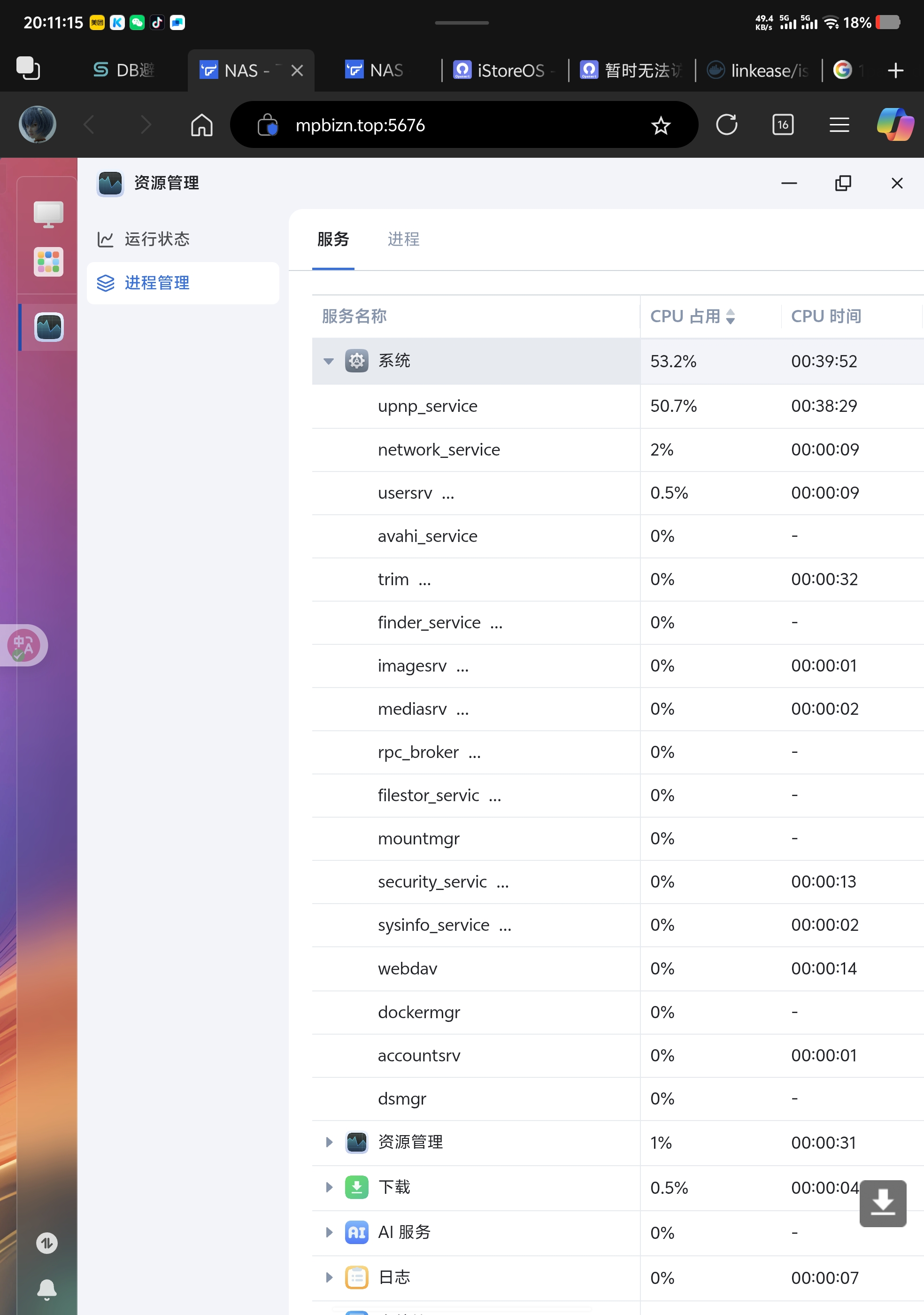
Task: Expand the AI 服务 row
Action: tap(329, 1232)
